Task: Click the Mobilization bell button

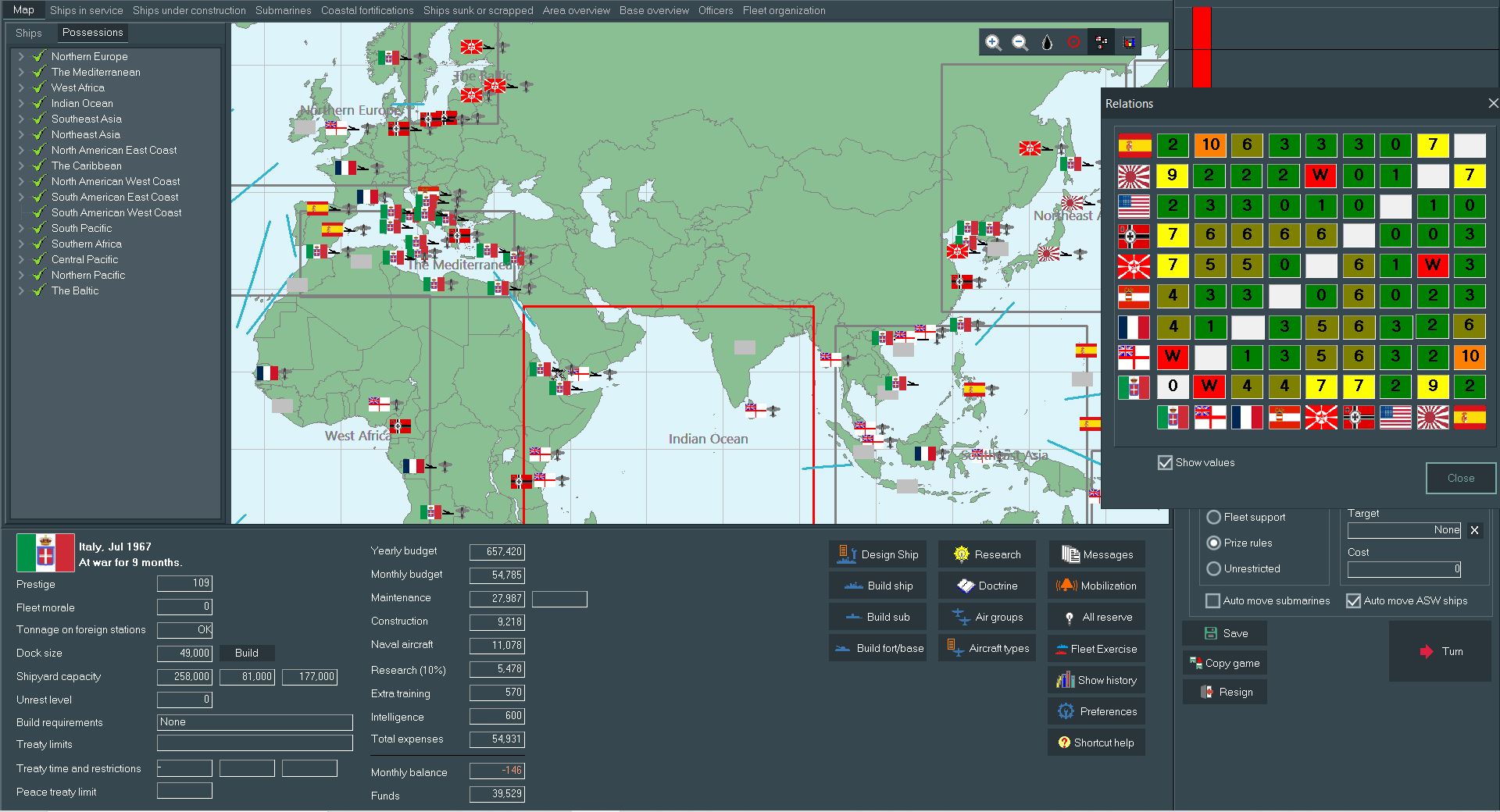Action: [x=1096, y=586]
